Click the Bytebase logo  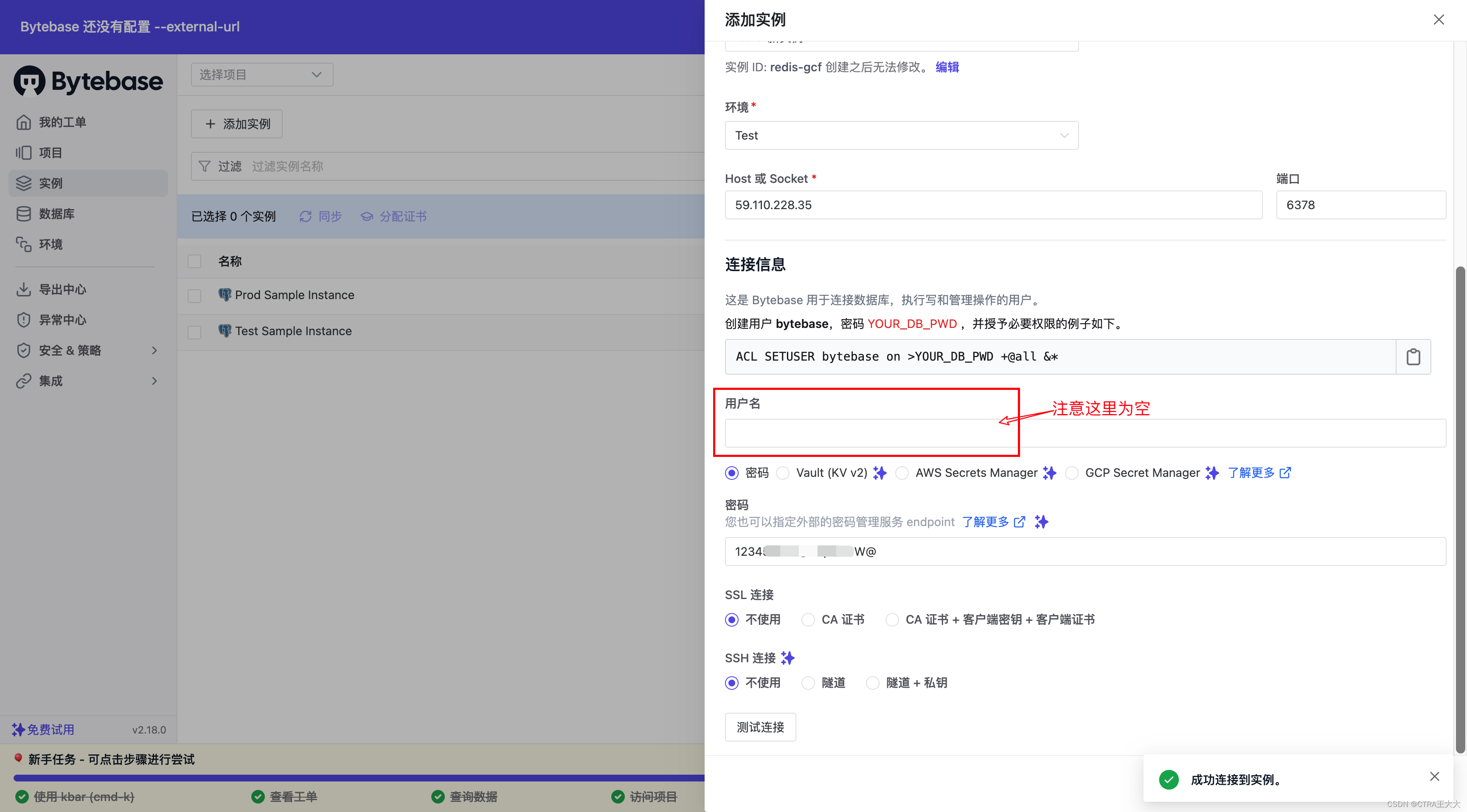[x=88, y=81]
